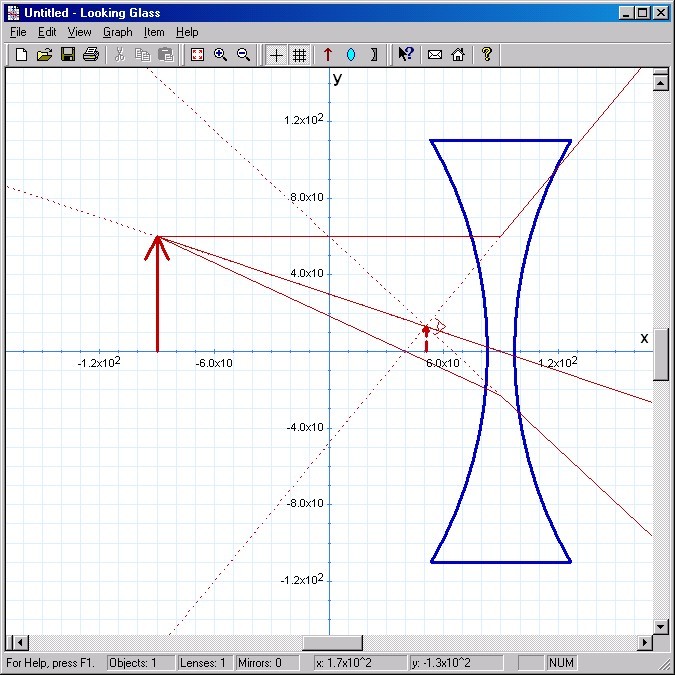
Task: Click the envelope email icon
Action: click(x=435, y=55)
